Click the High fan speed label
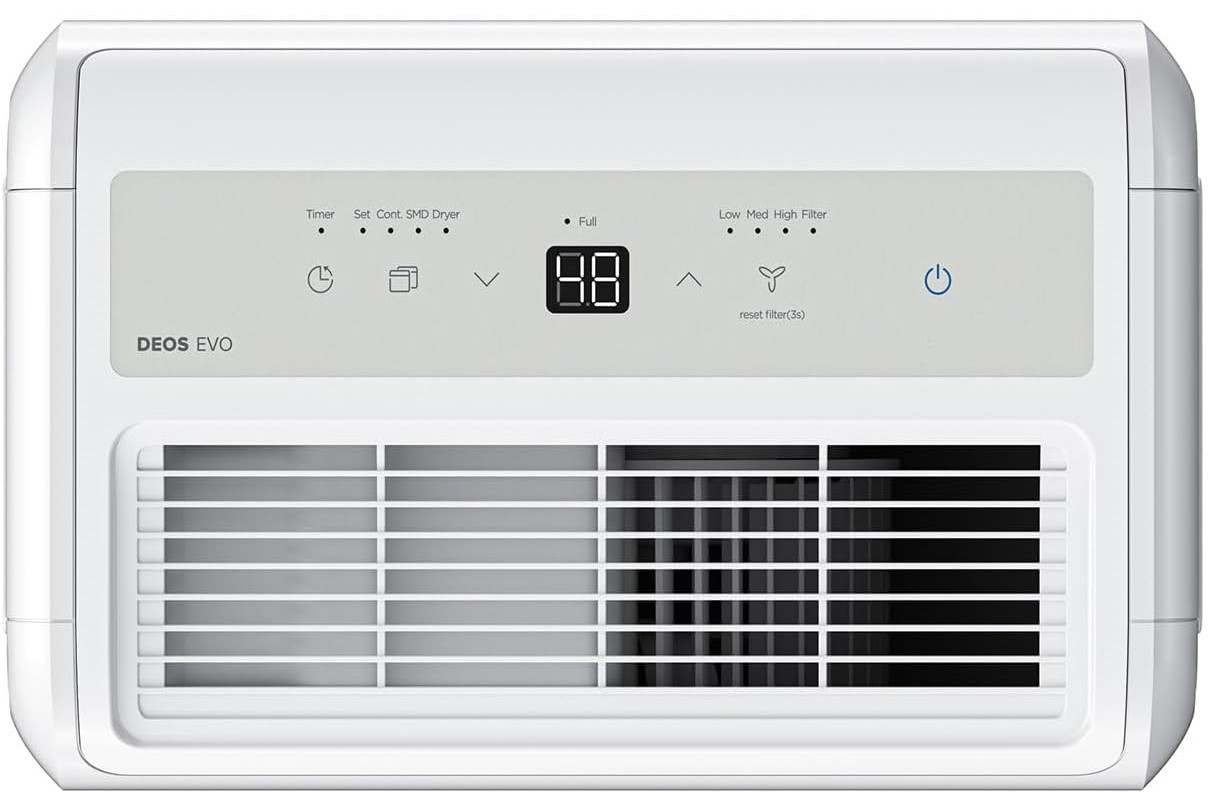 (785, 214)
